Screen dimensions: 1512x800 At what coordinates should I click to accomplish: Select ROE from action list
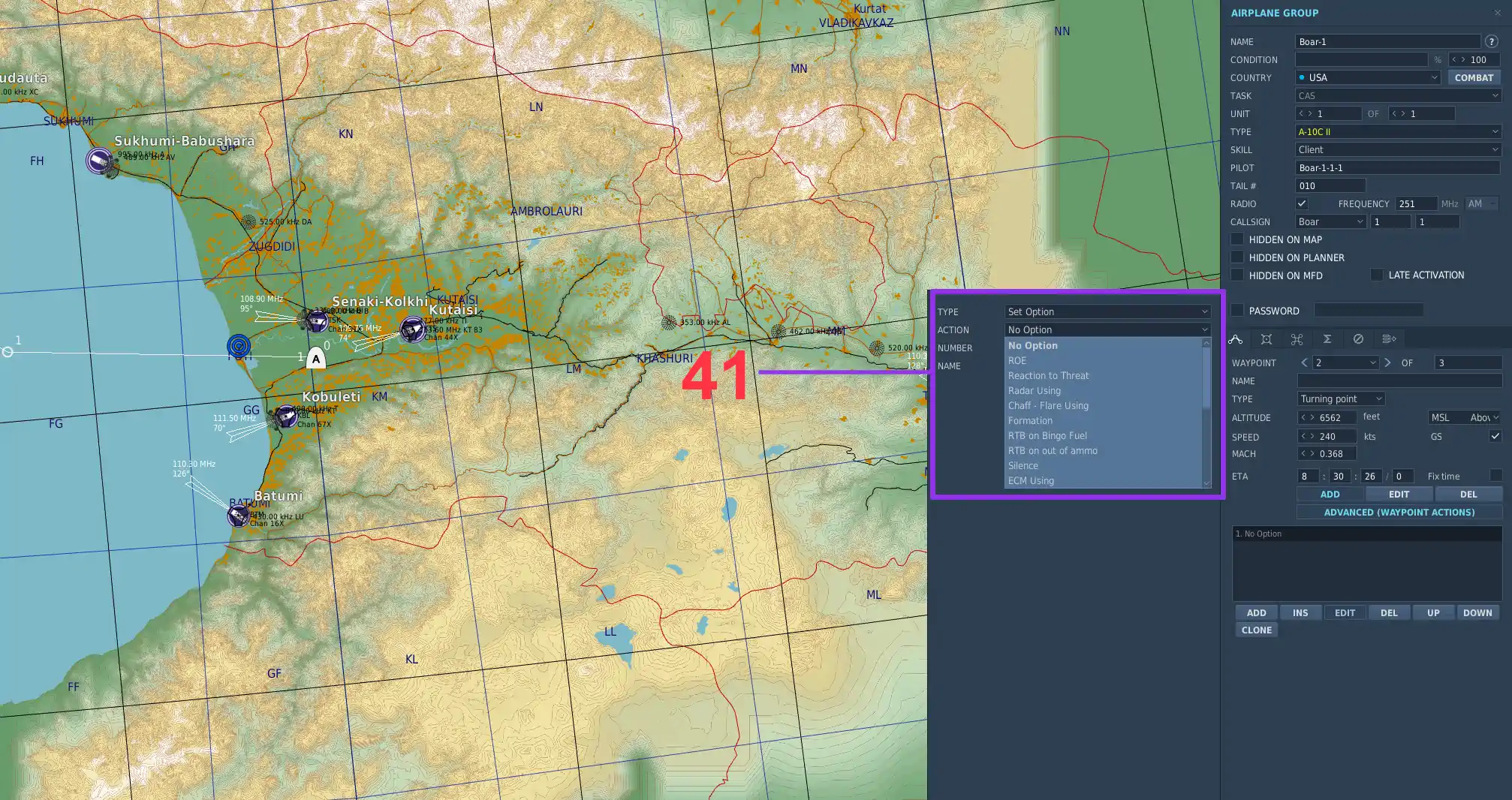[x=1104, y=360]
